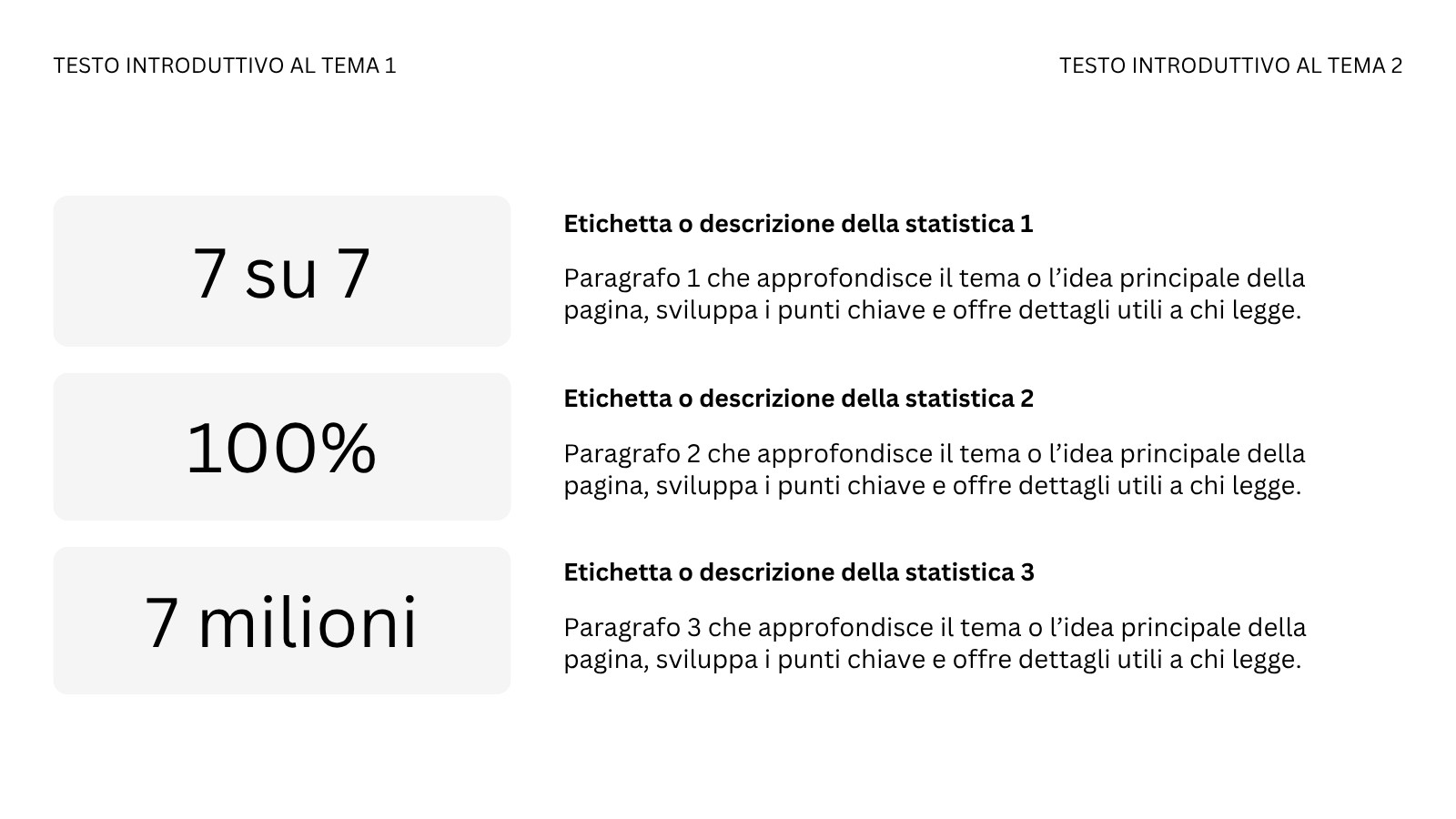Viewport: 1456px width, 819px height.
Task: Click the '7 su 7' statistic box
Action: point(282,270)
